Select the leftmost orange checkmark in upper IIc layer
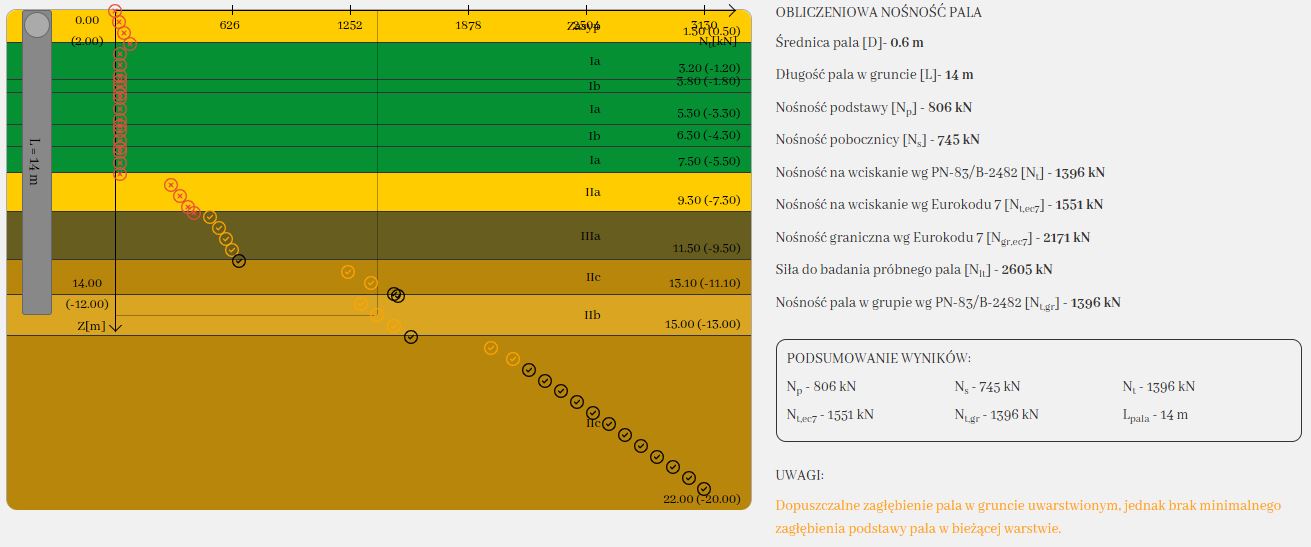This screenshot has height=547, width=1311. 348,272
